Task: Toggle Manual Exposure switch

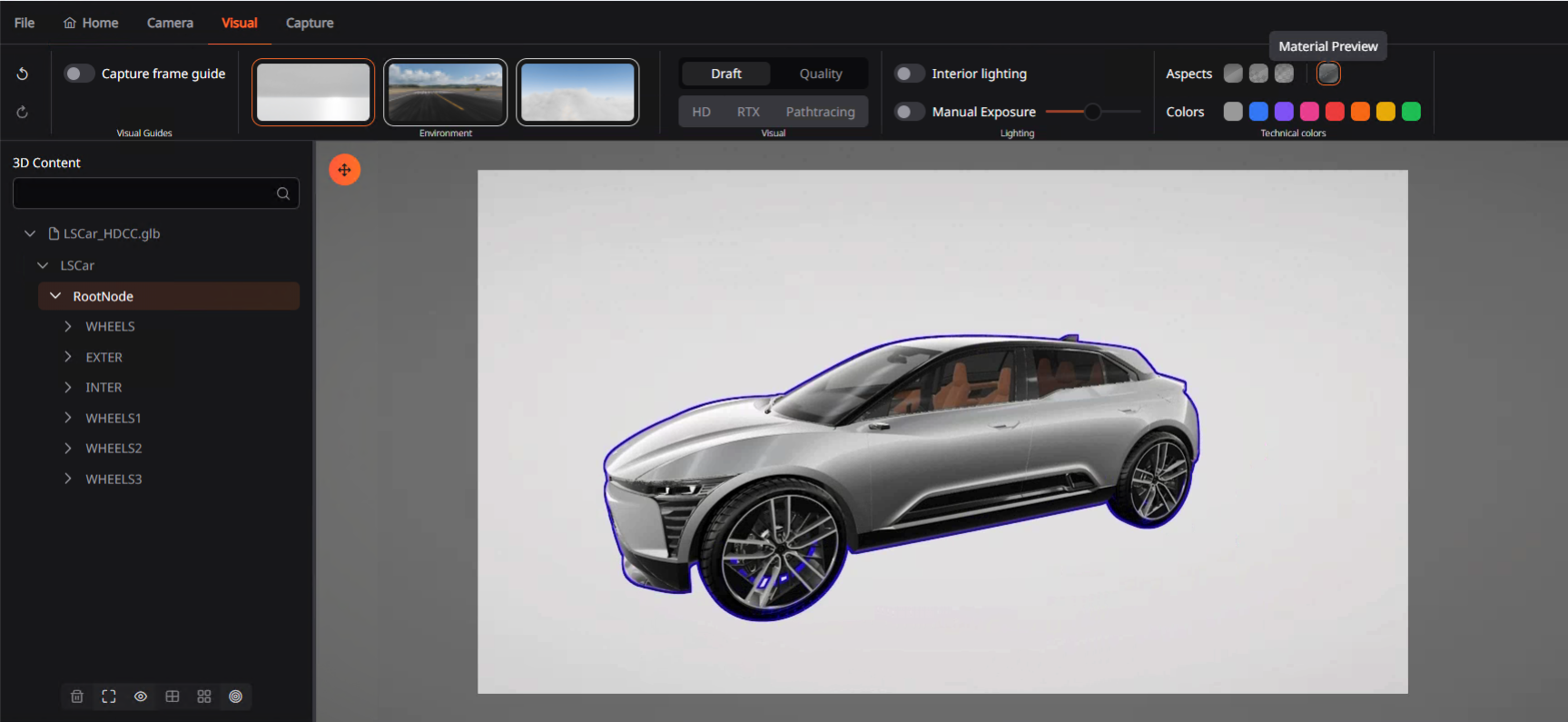Action: tap(910, 112)
